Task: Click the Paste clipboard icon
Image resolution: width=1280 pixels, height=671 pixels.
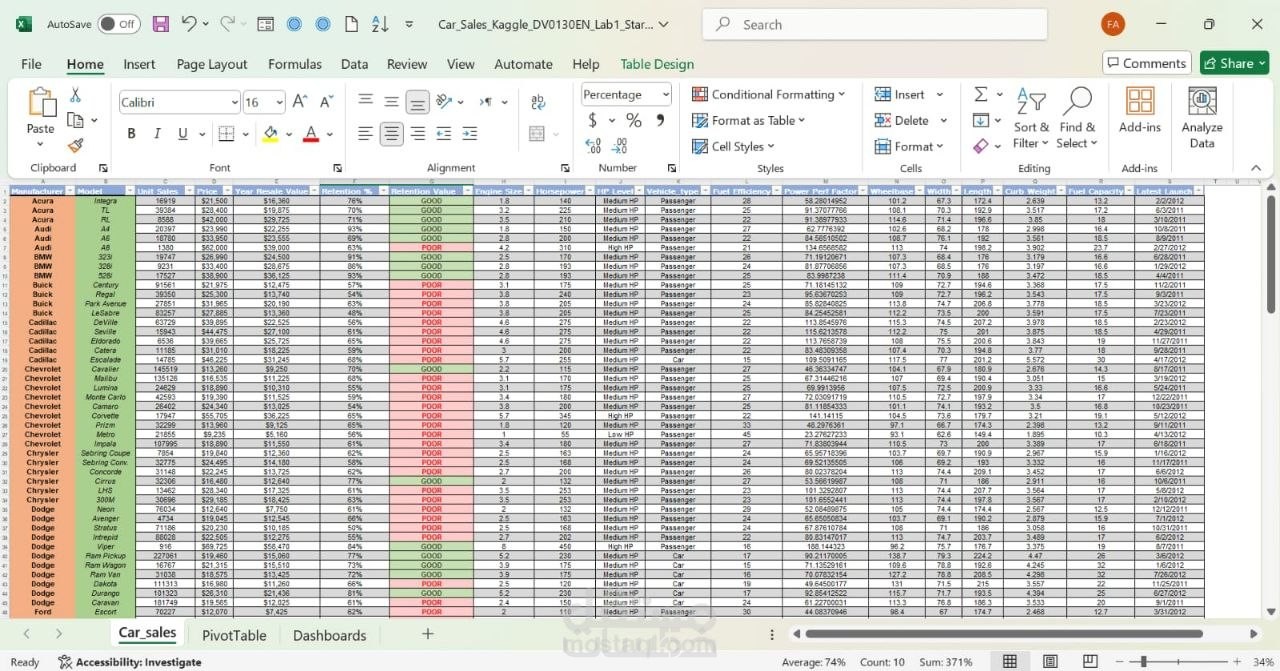Action: (41, 103)
